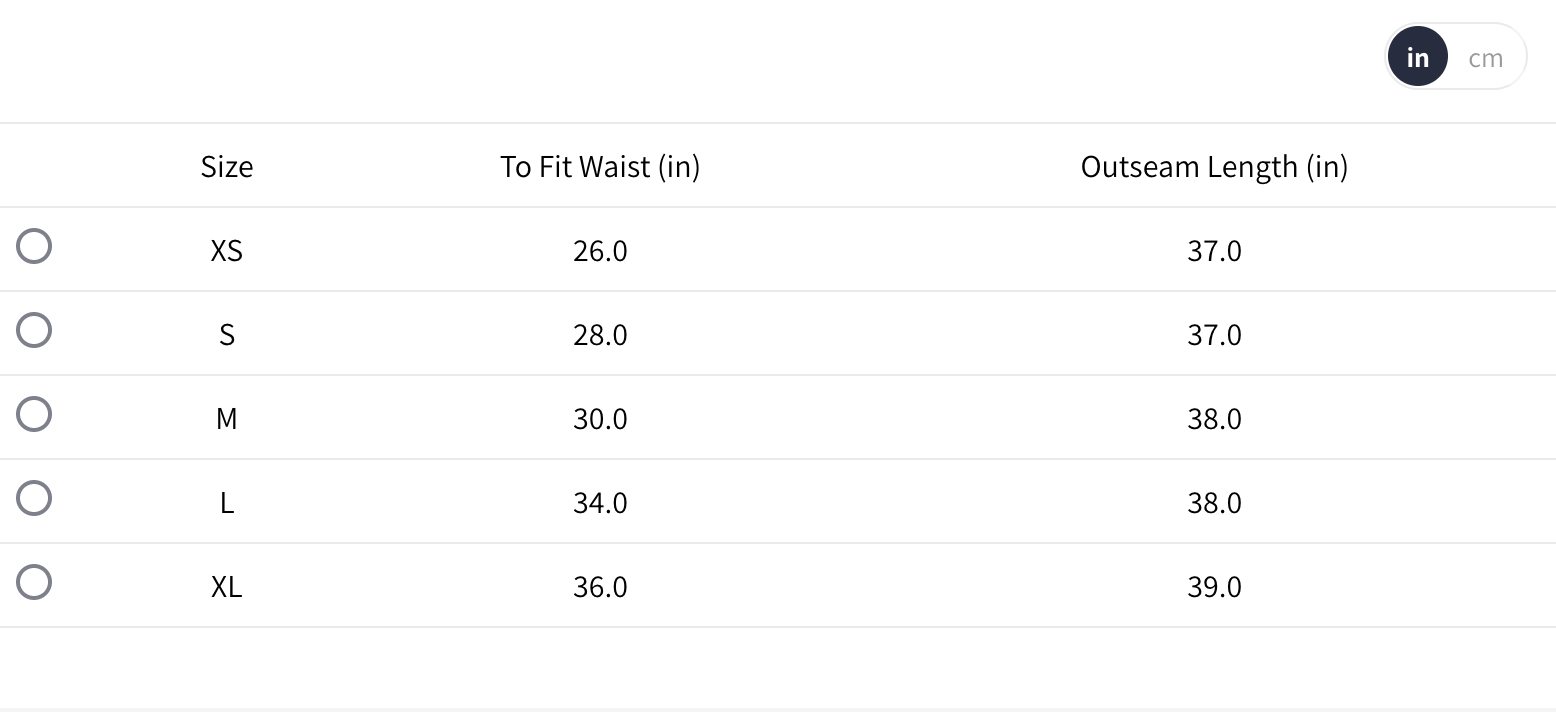This screenshot has width=1556, height=712.
Task: Choose the XL size radio button
Action: point(34,582)
